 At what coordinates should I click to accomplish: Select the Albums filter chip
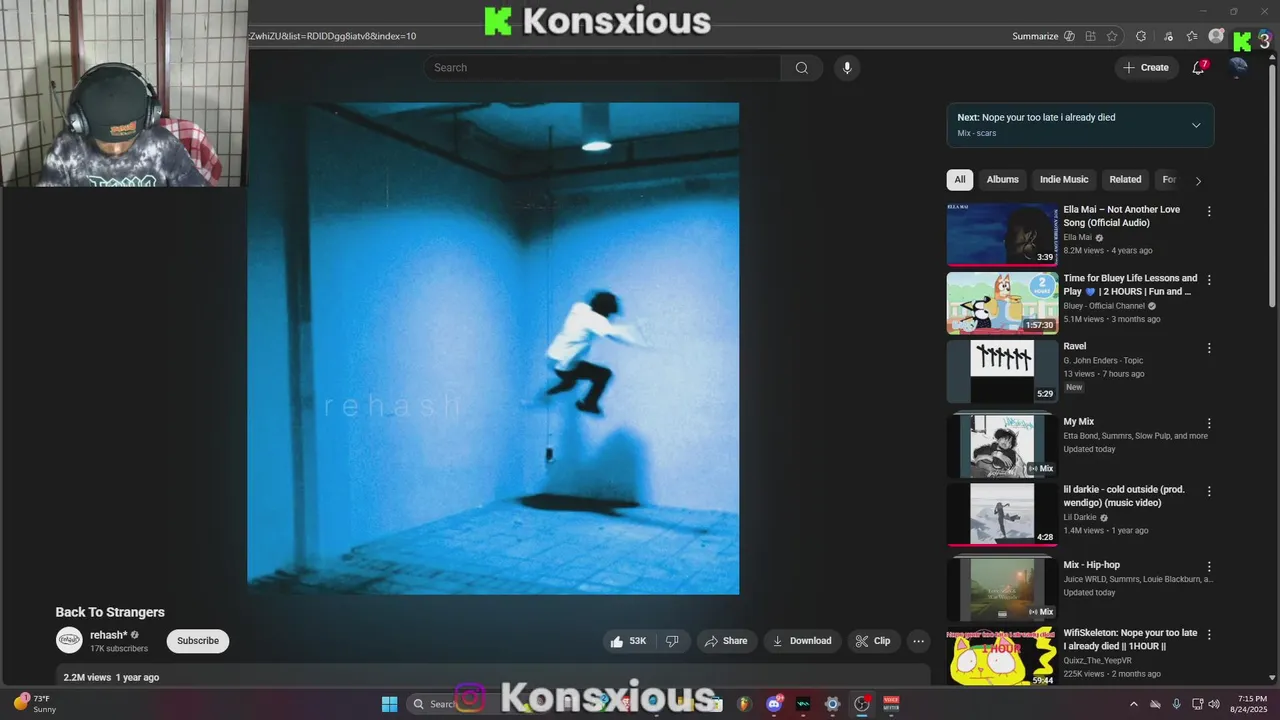coord(1003,180)
